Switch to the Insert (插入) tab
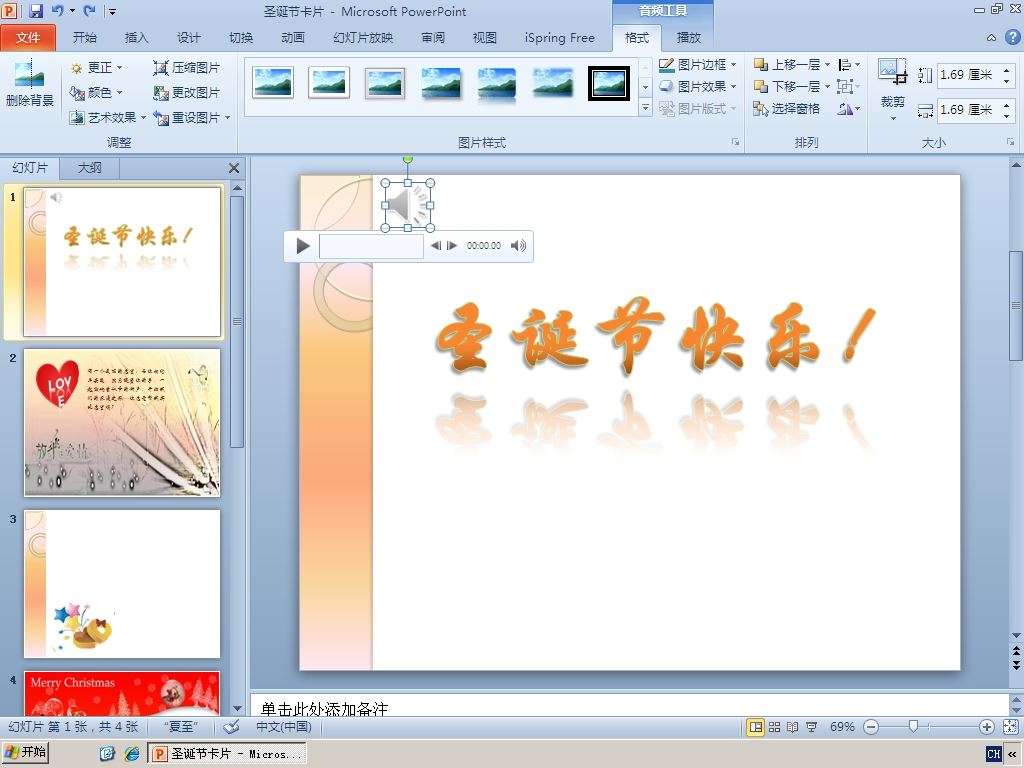The height and width of the screenshot is (768, 1024). pyautogui.click(x=136, y=38)
